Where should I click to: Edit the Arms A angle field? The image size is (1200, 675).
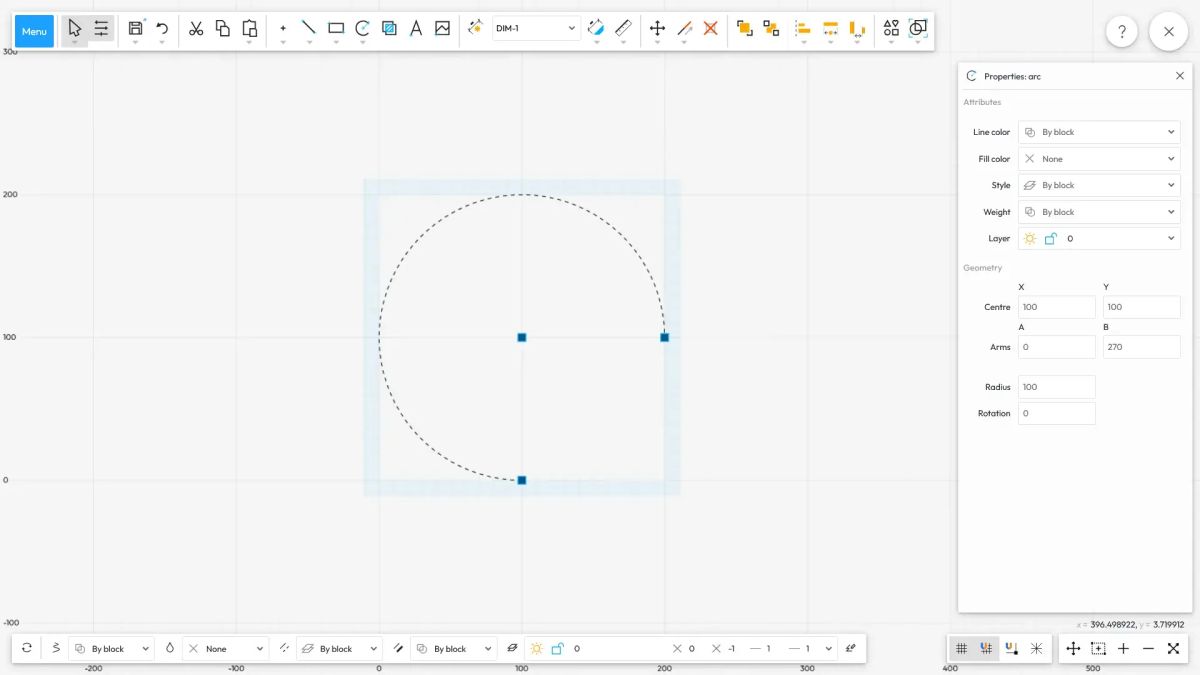1057,347
